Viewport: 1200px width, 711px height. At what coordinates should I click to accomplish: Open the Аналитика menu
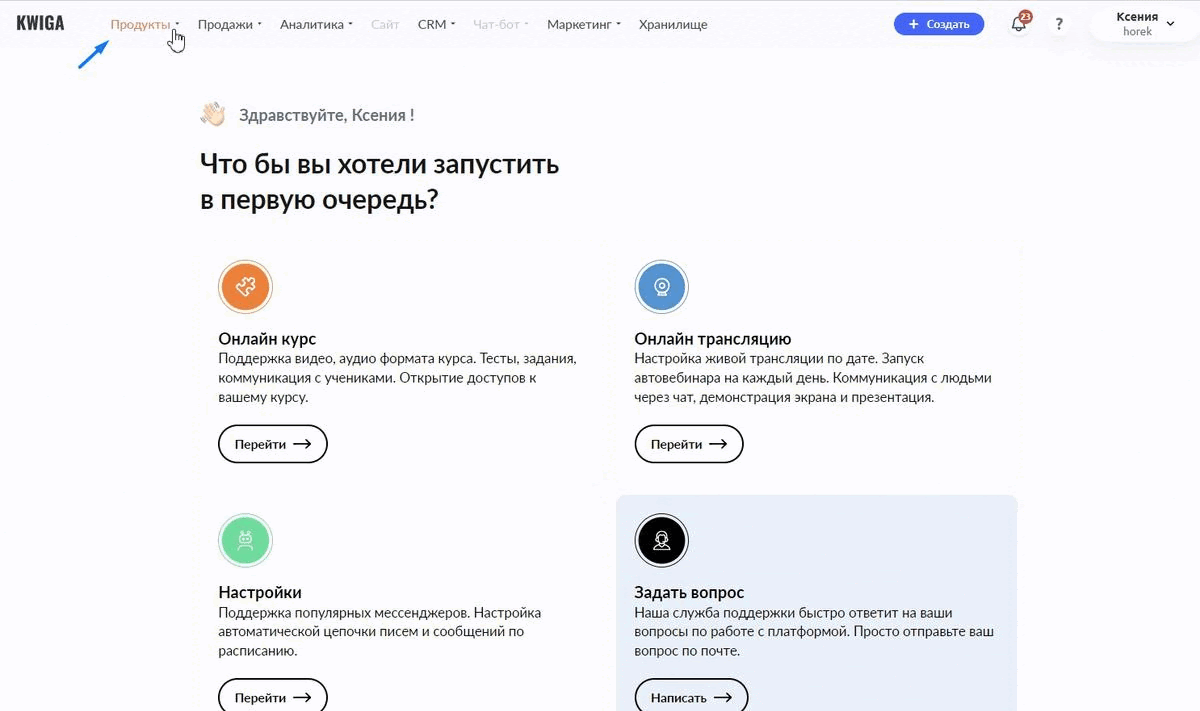[x=316, y=24]
